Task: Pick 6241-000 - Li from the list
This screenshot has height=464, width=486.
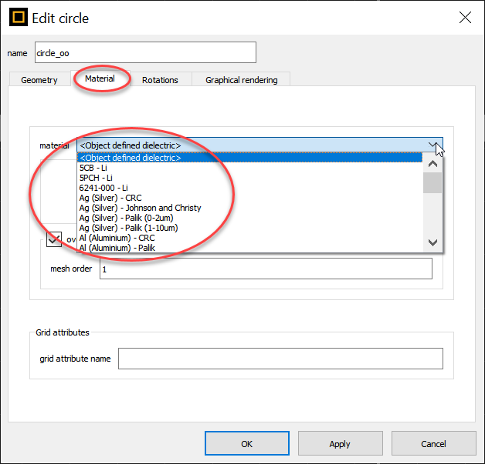Action: click(250, 188)
